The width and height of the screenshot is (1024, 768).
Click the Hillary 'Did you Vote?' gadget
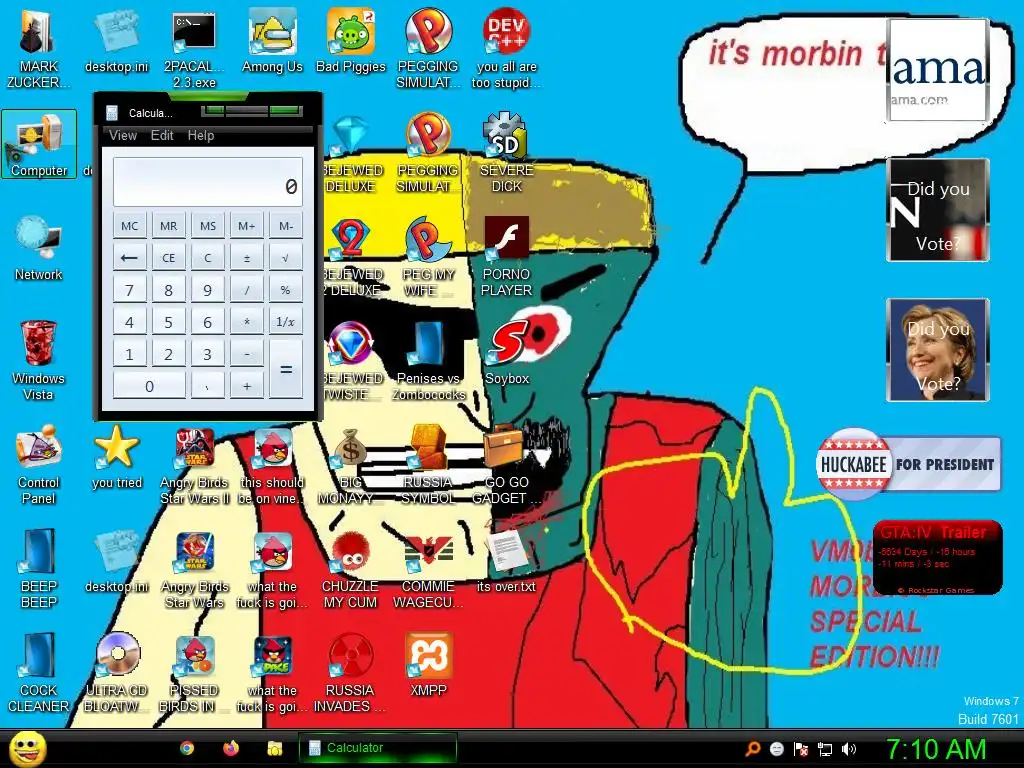(938, 350)
